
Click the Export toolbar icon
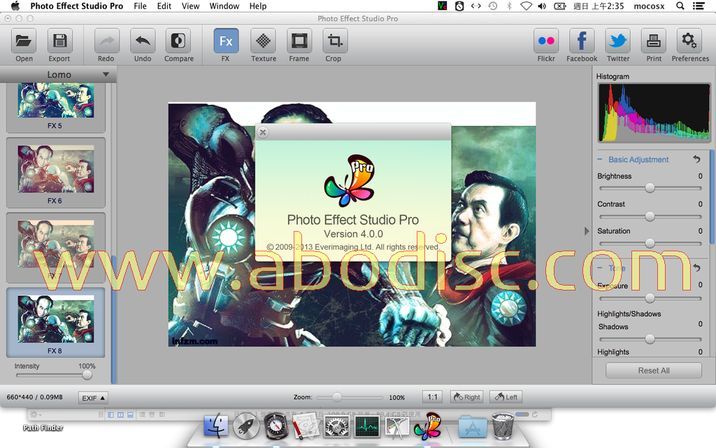coord(60,42)
